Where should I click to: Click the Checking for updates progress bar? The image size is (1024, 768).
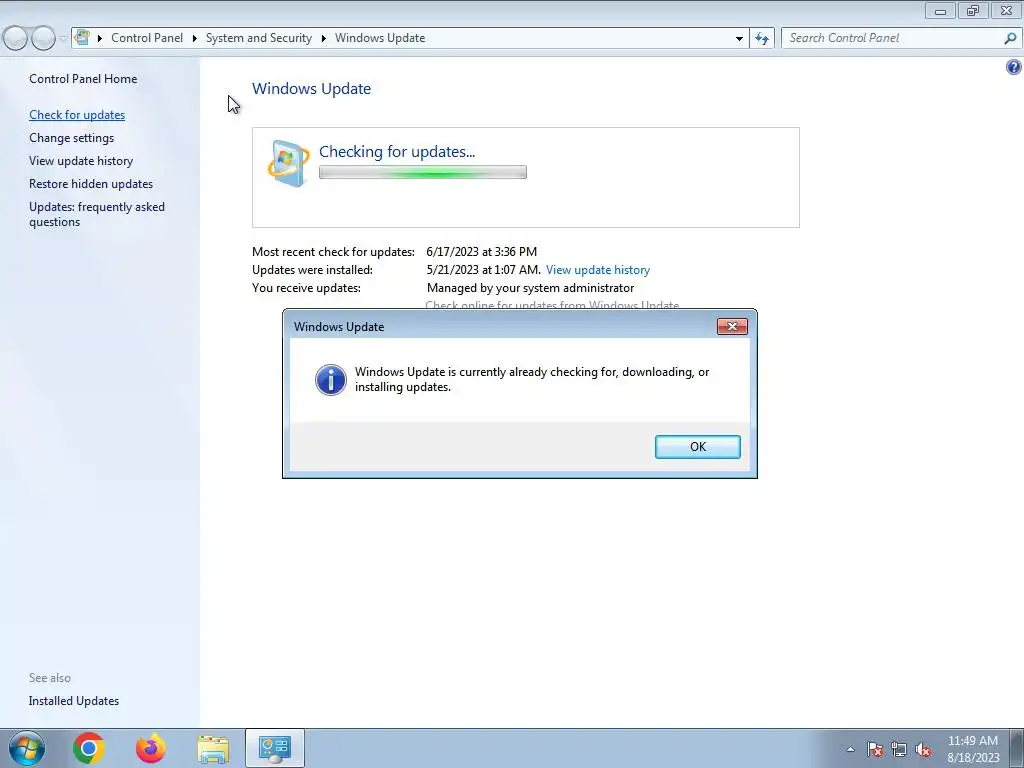[423, 172]
